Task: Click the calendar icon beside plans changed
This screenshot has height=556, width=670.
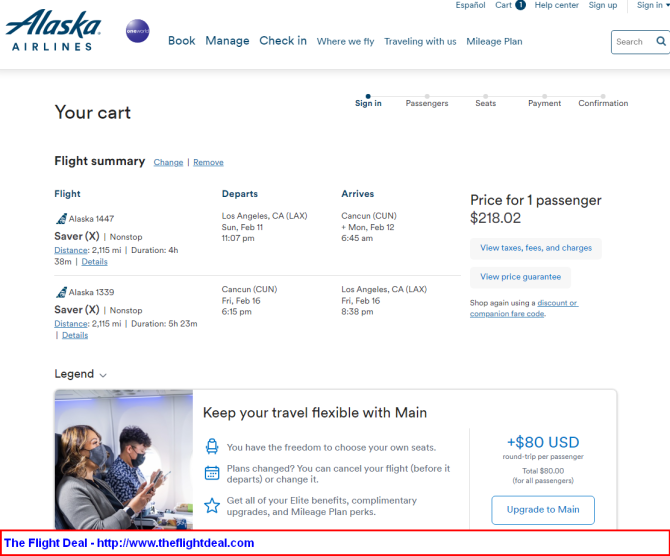Action: click(212, 473)
